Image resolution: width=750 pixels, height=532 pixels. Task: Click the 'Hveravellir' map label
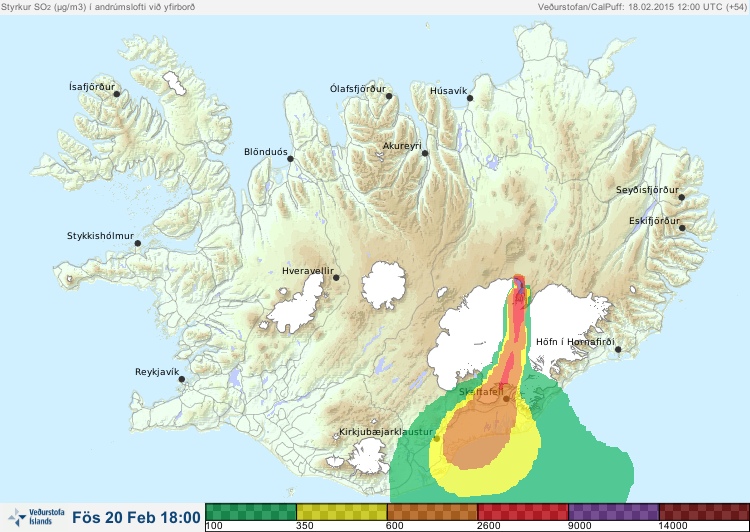[x=308, y=271]
